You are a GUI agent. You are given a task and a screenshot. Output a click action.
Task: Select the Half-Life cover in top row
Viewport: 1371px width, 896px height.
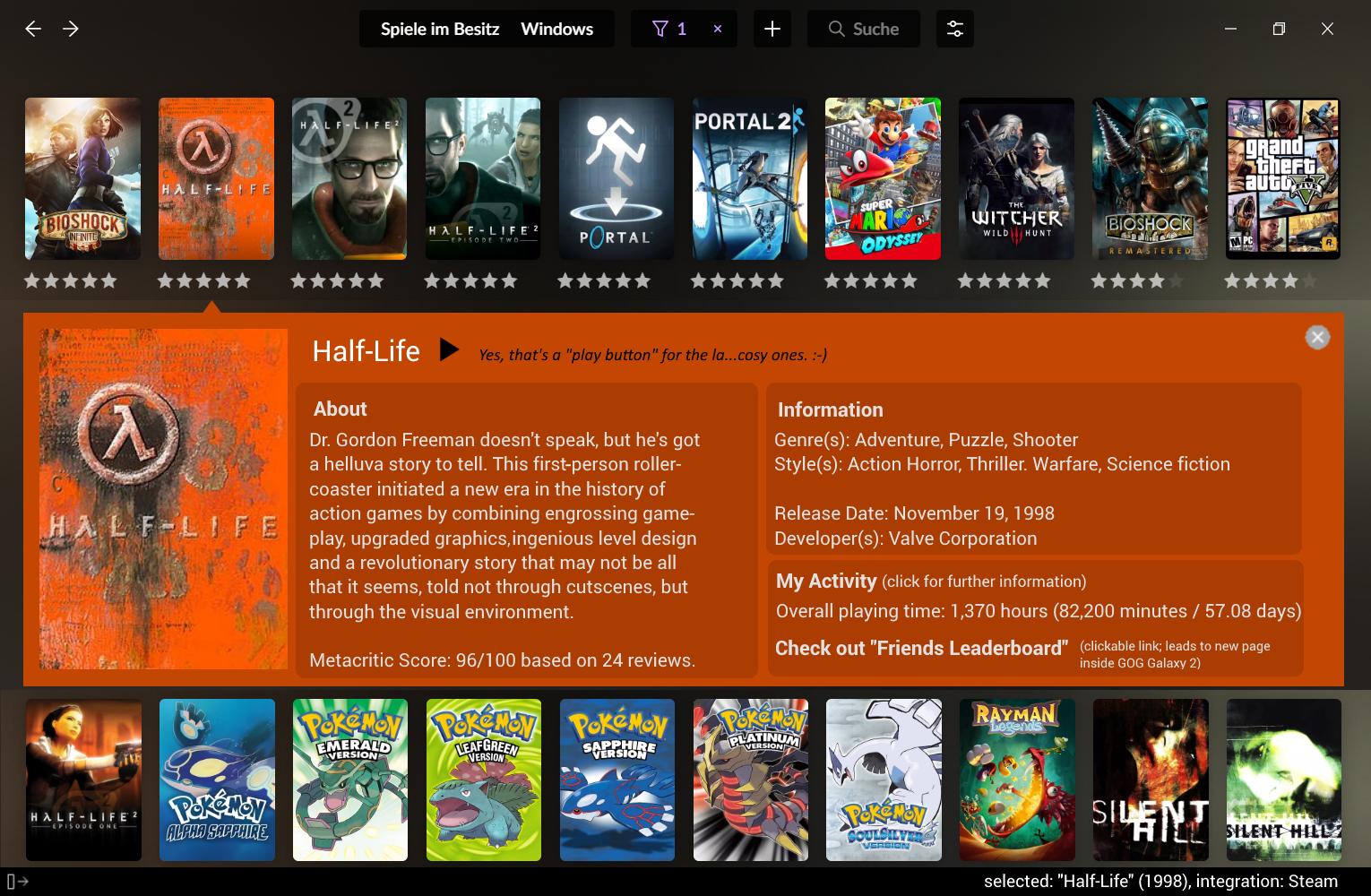click(x=216, y=178)
